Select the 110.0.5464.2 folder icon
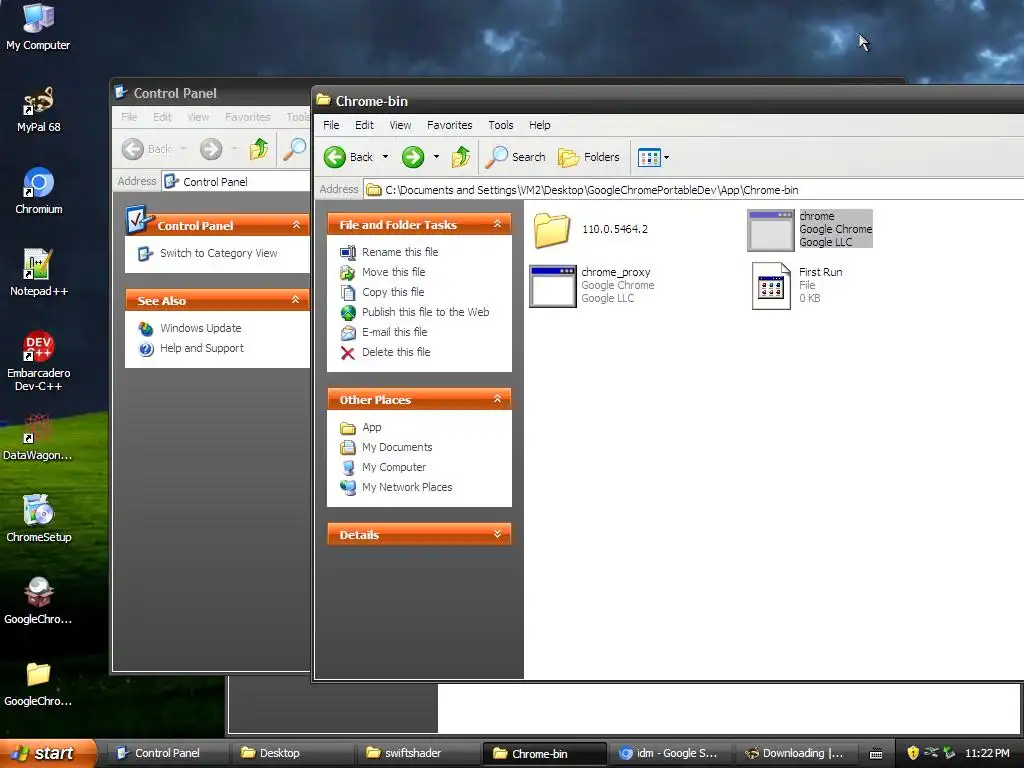This screenshot has width=1024, height=768. (x=552, y=229)
